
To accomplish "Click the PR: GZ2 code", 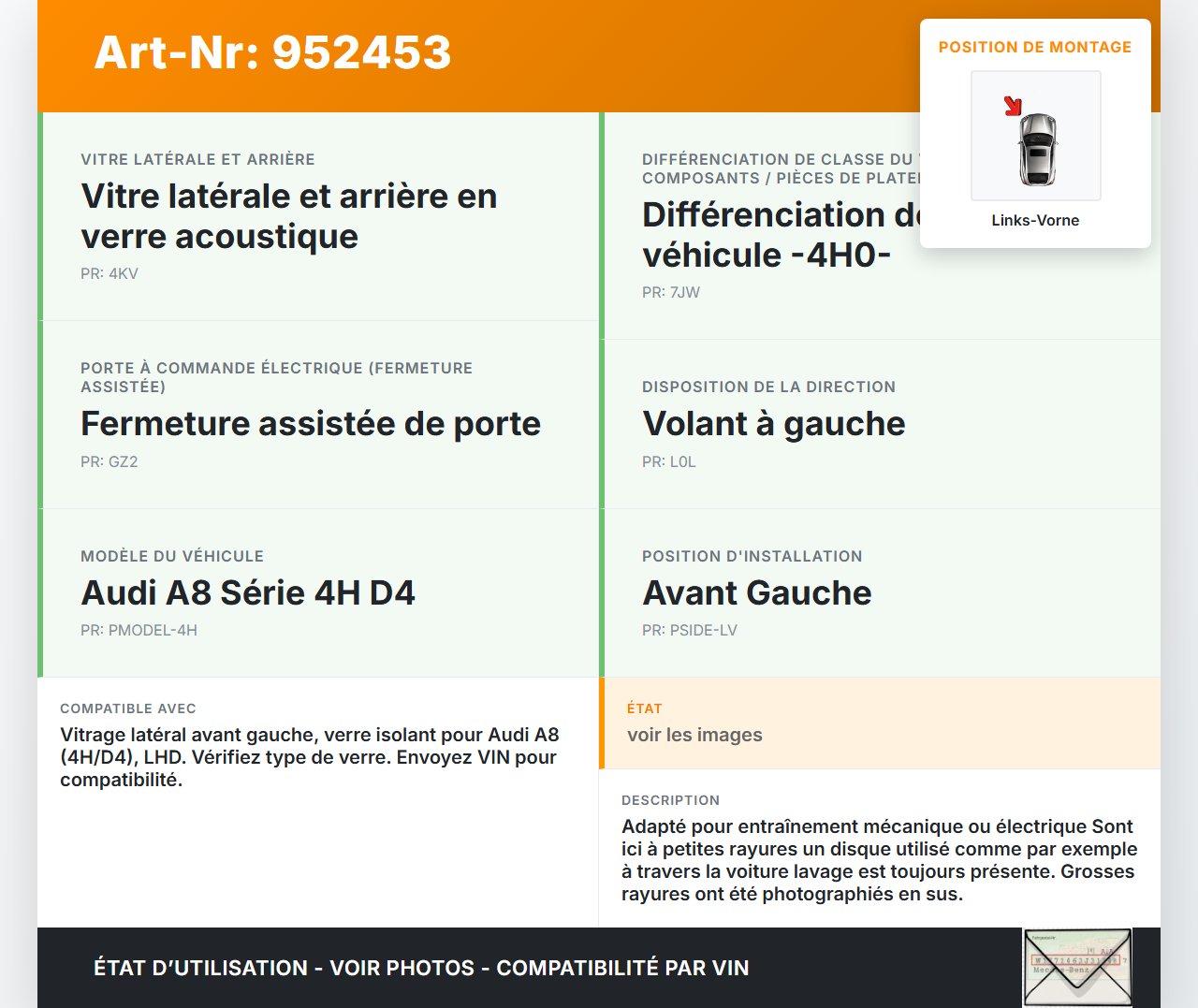I will 110,461.
